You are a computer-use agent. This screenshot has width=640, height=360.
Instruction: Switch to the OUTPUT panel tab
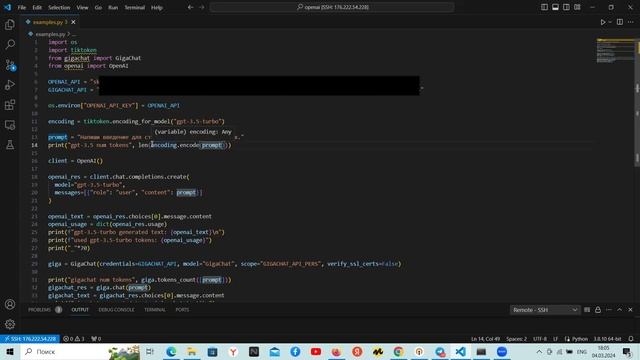80,310
